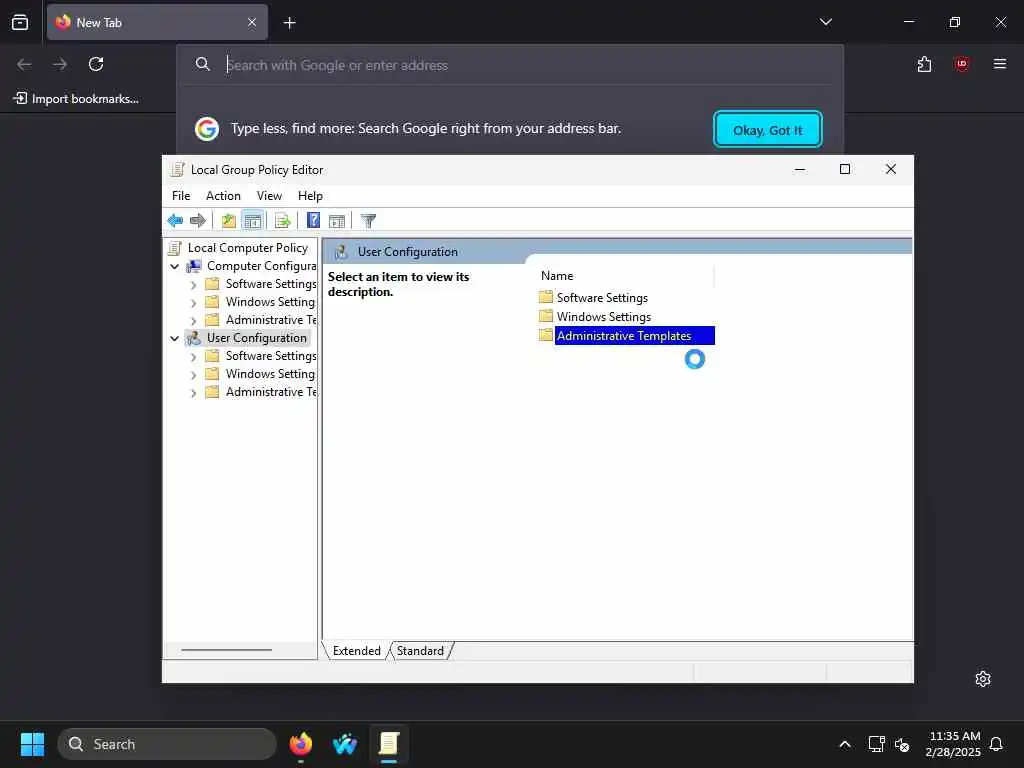
Task: Open the blue W app on taskbar
Action: 345,744
